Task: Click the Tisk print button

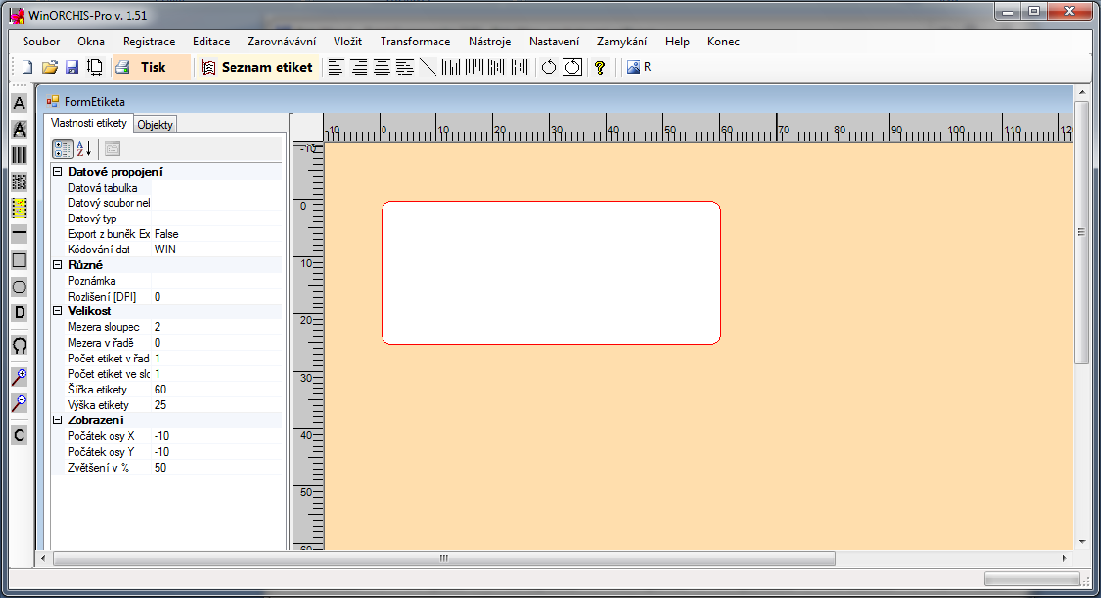Action: tap(152, 67)
